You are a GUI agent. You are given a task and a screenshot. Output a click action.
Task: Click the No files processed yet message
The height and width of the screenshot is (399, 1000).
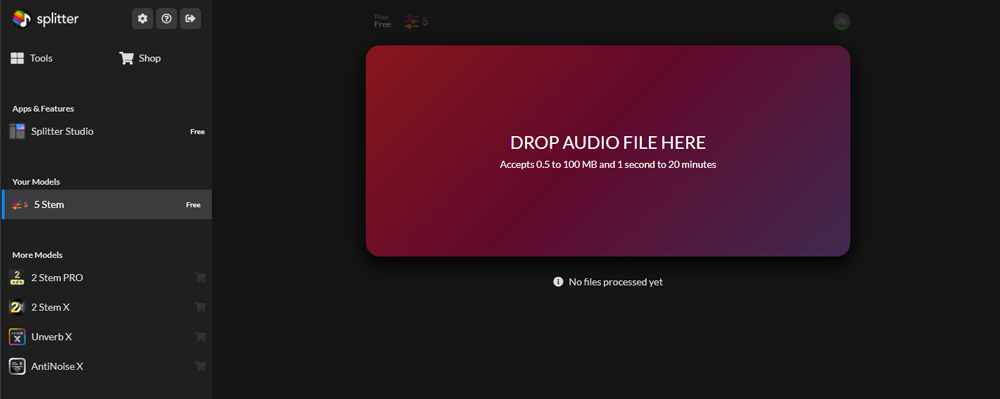615,282
